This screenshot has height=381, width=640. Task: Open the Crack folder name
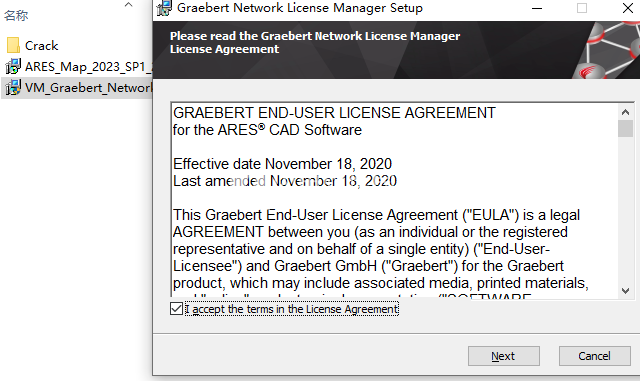tap(42, 45)
